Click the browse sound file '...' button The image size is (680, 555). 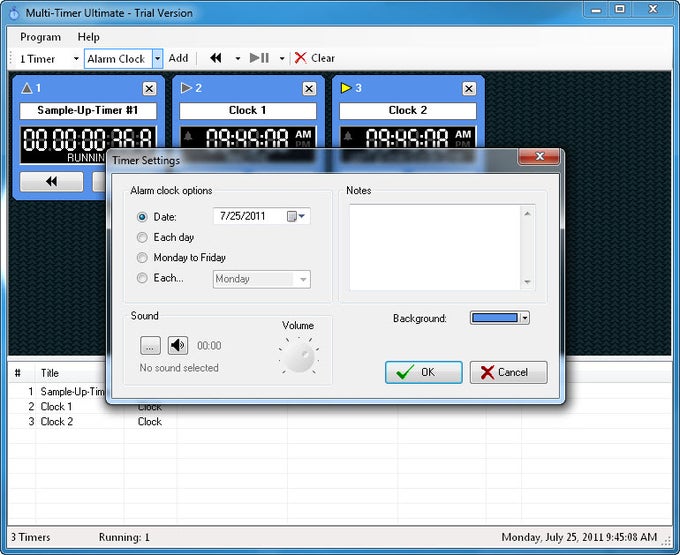point(150,346)
